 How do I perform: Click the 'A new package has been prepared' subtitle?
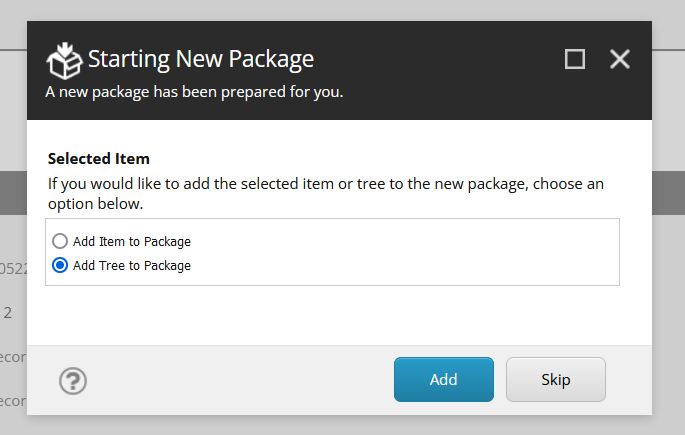coord(194,92)
